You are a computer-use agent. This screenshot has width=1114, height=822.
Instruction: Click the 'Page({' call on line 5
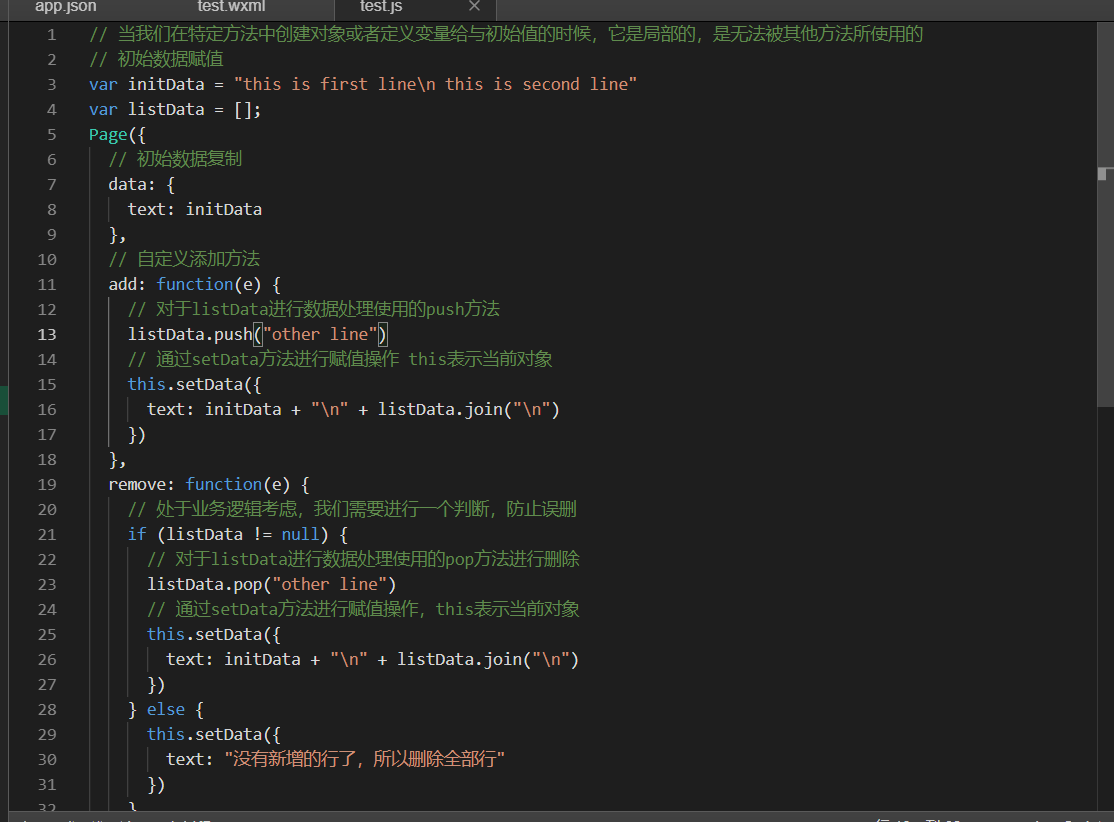pyautogui.click(x=117, y=134)
